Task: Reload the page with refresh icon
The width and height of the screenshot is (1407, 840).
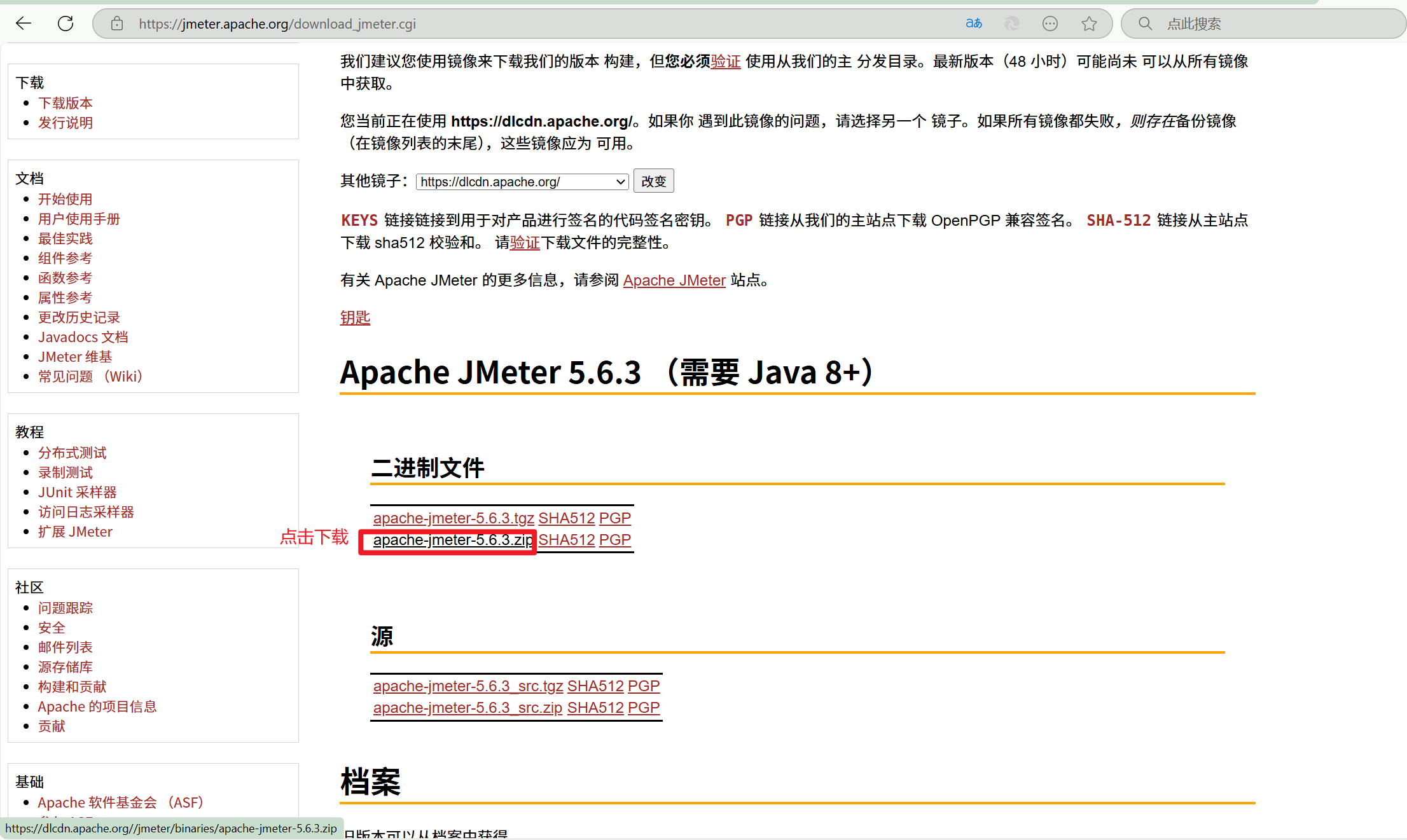Action: pyautogui.click(x=66, y=24)
